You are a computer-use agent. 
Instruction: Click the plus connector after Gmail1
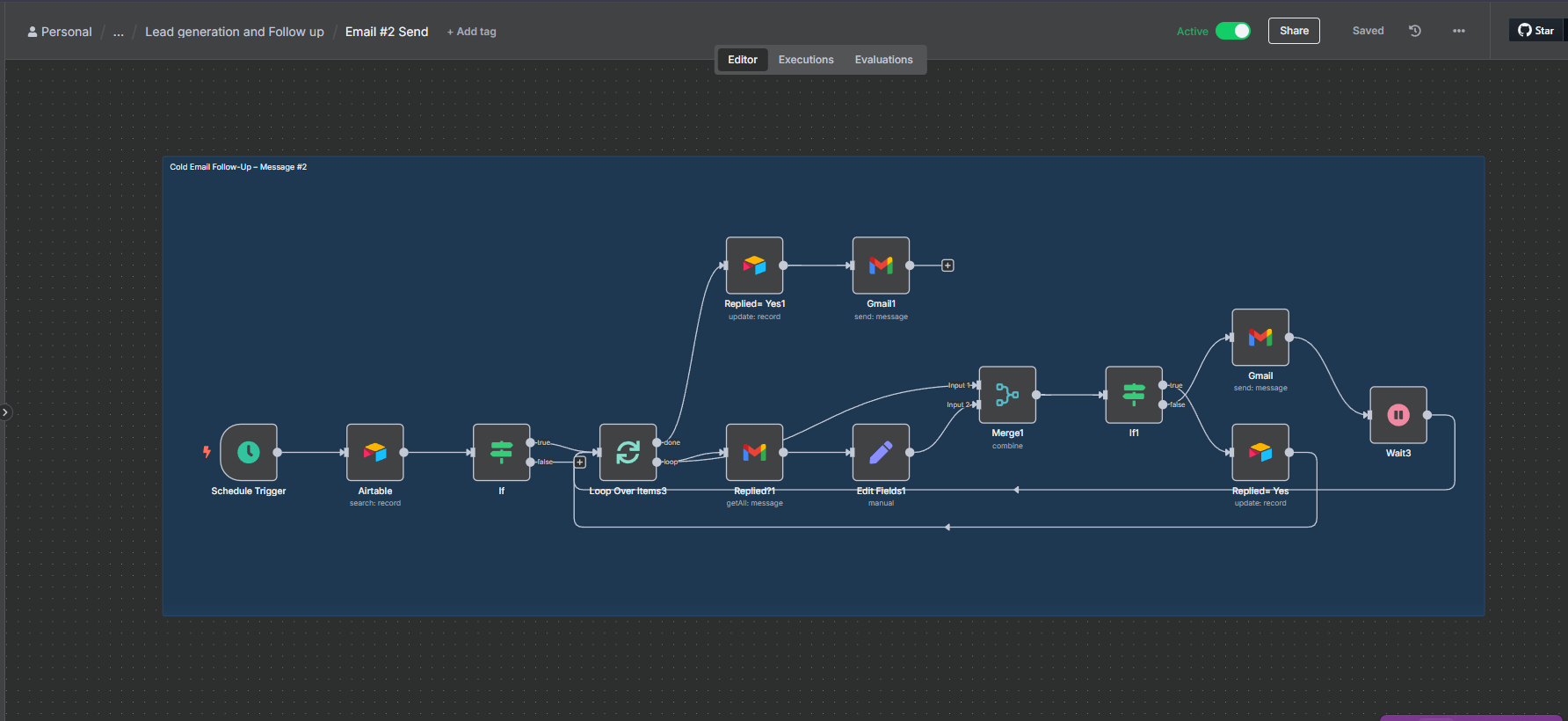[x=947, y=266]
